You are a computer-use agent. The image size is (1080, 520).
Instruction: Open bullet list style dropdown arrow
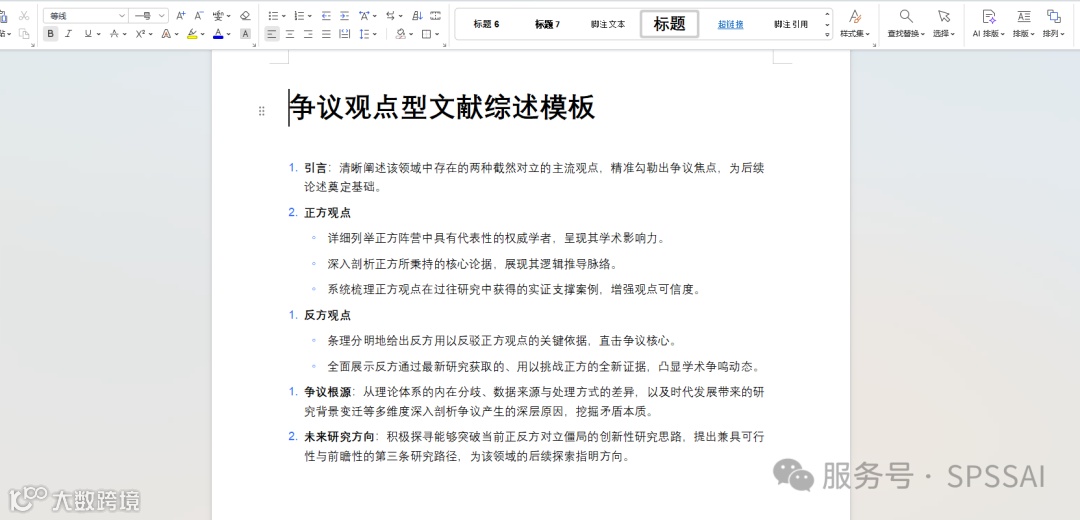[284, 15]
